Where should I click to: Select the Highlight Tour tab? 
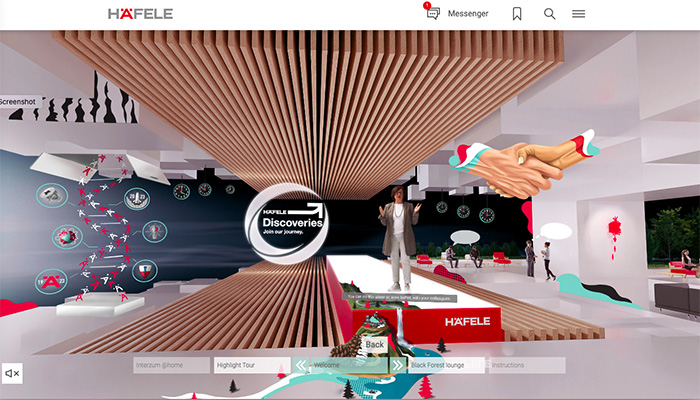pyautogui.click(x=252, y=365)
